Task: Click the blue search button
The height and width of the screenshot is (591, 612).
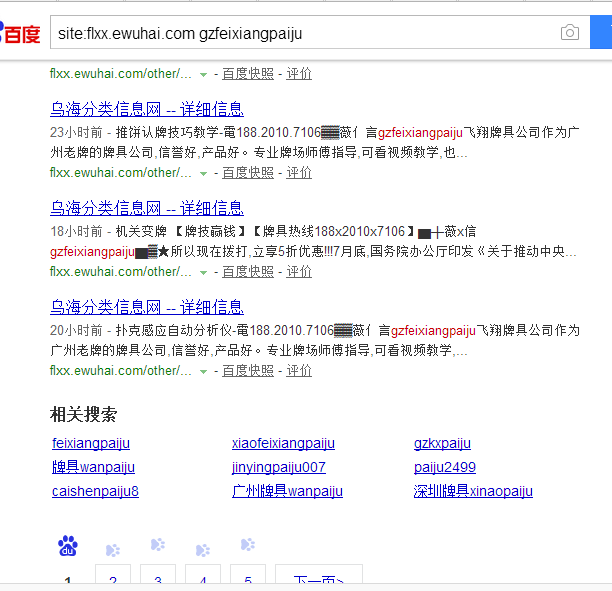Action: click(x=601, y=32)
